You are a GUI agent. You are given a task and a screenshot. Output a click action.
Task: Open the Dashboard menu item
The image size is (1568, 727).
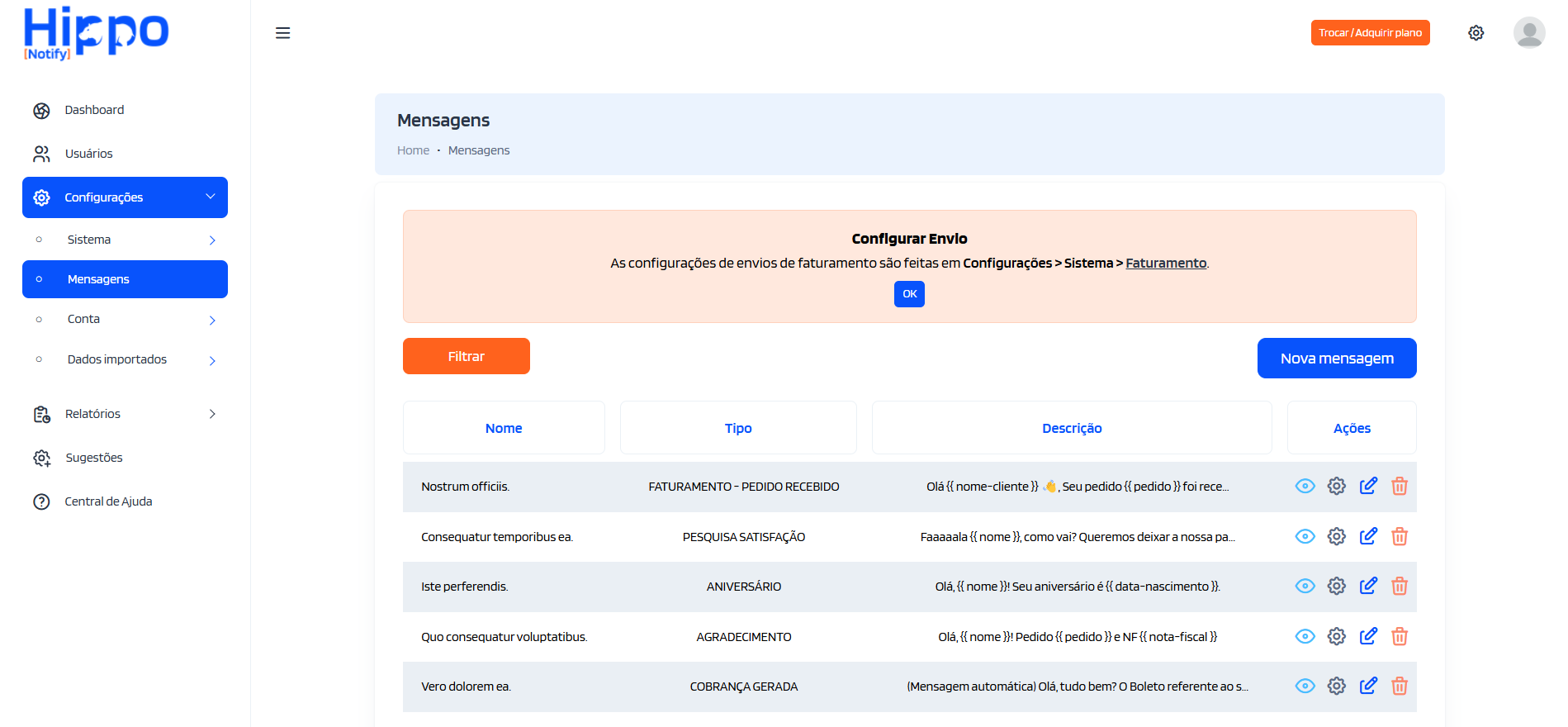(x=94, y=110)
